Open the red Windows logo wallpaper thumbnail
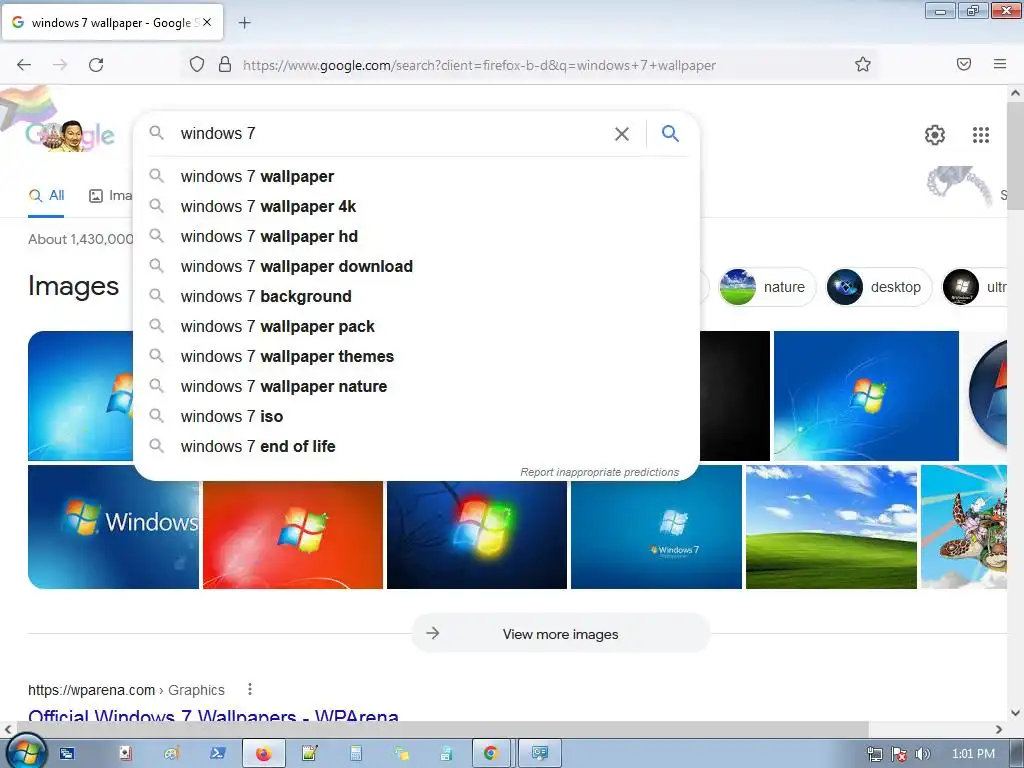Screen dimensions: 1024x768 (x=293, y=535)
